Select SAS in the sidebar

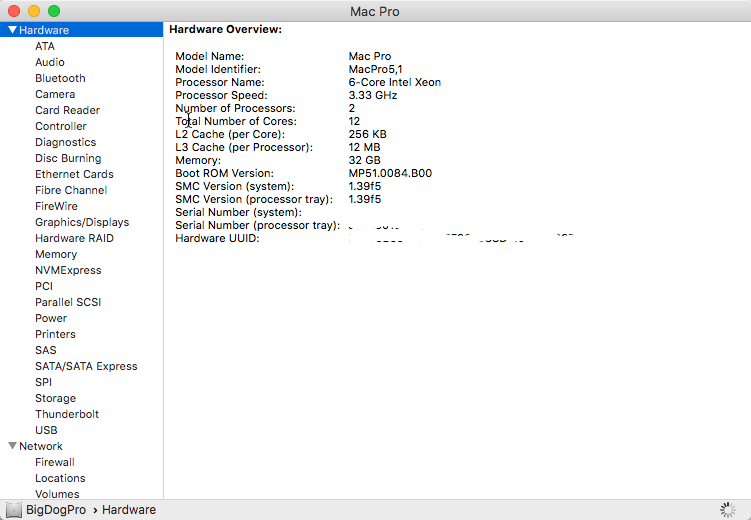(46, 350)
